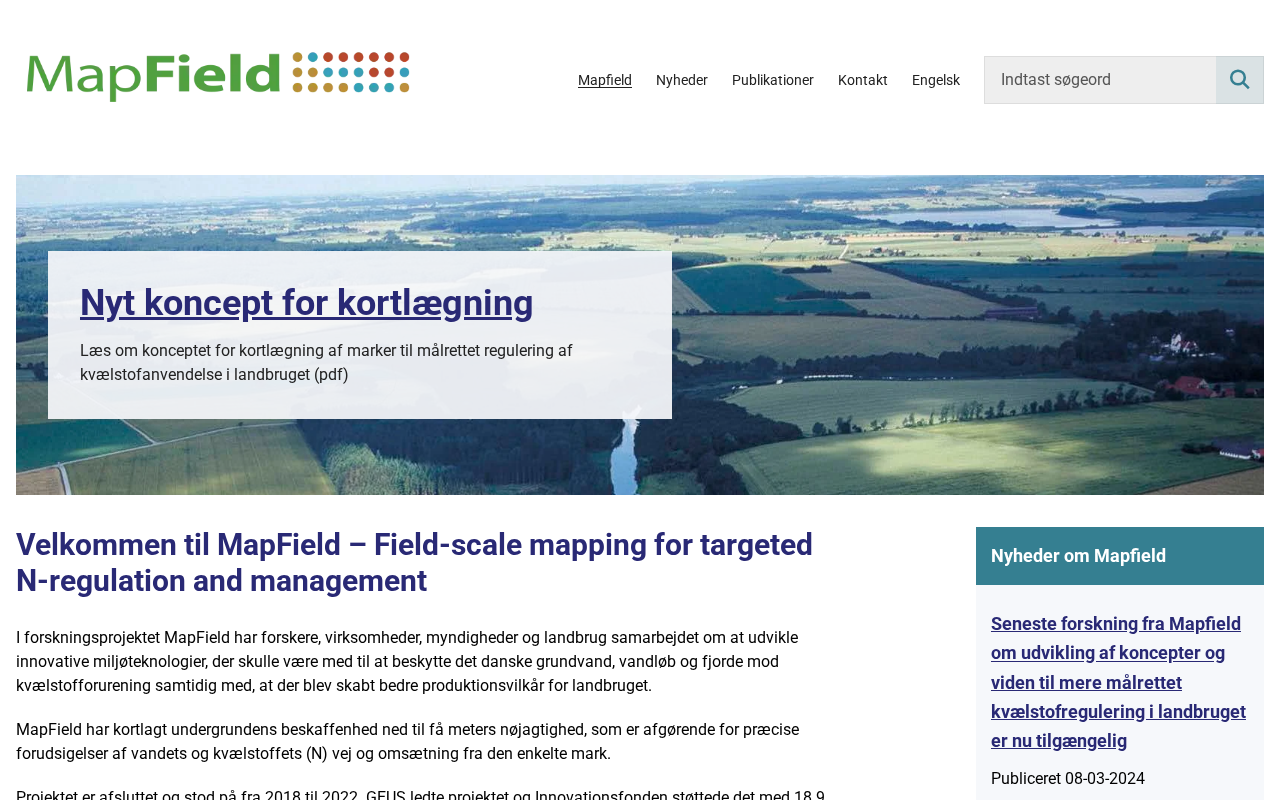Viewport: 1280px width, 800px height.
Task: Open the Kontakt page
Action: tap(863, 80)
